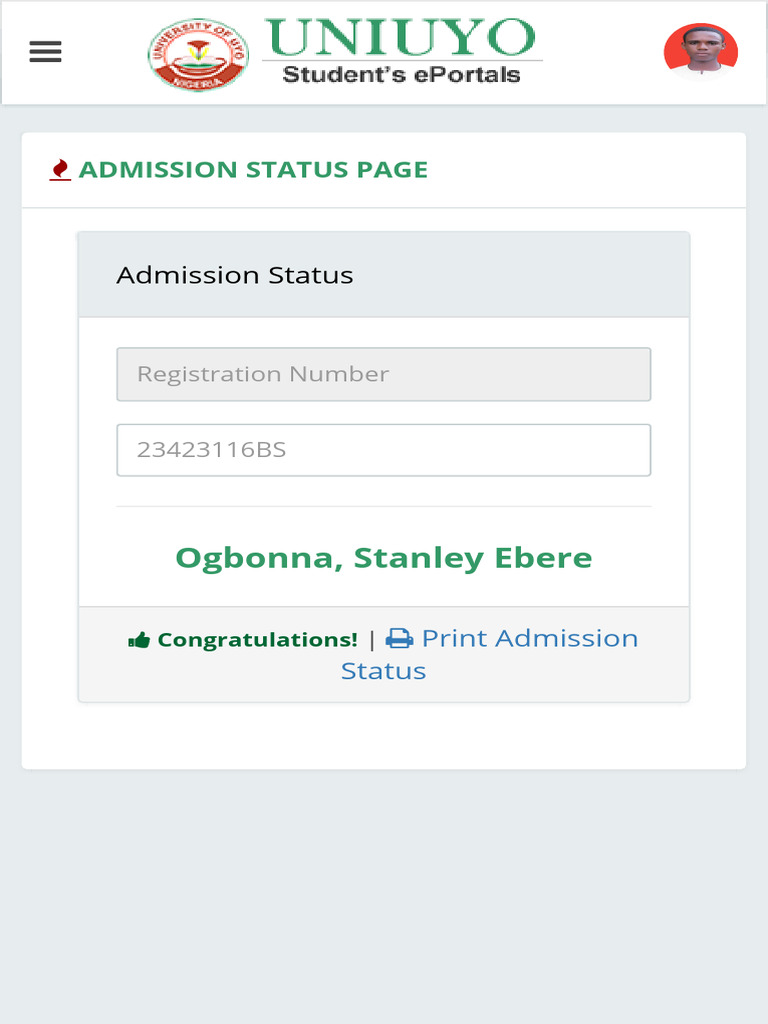Click the Student's ePortals subtitle text
This screenshot has width=768, height=1024.
coord(401,74)
